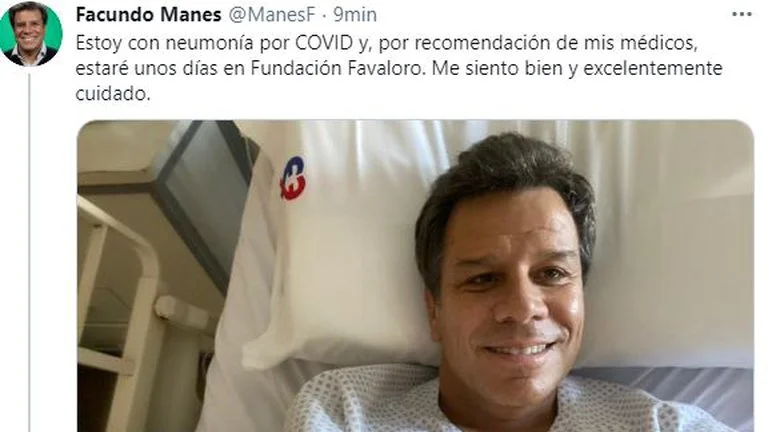The height and width of the screenshot is (432, 768).
Task: Click the final word "cuidado." of the tweet
Action: coord(113,94)
